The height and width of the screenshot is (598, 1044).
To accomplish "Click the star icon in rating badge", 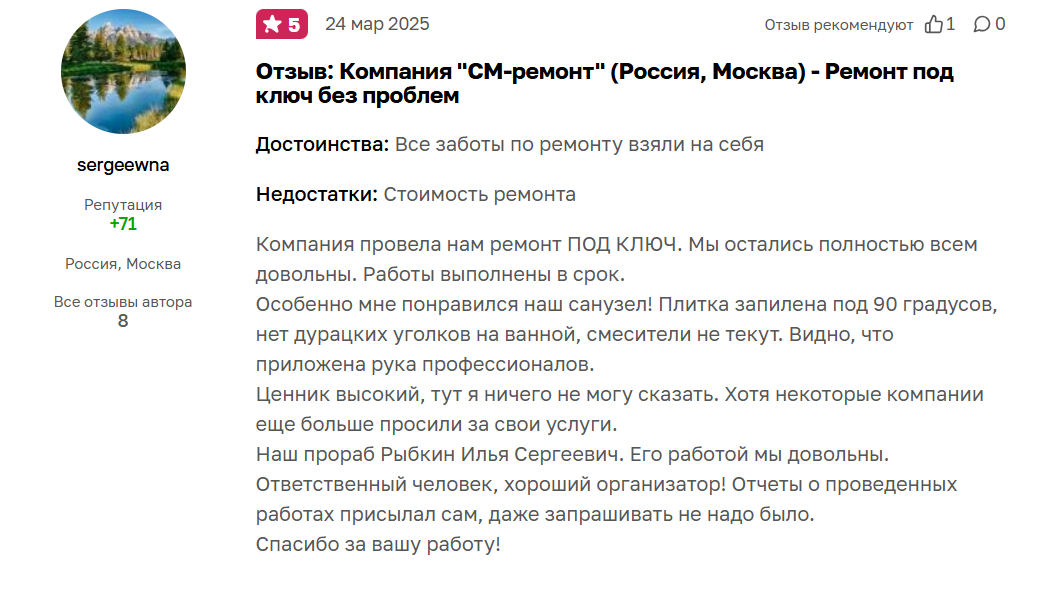I will click(x=272, y=25).
